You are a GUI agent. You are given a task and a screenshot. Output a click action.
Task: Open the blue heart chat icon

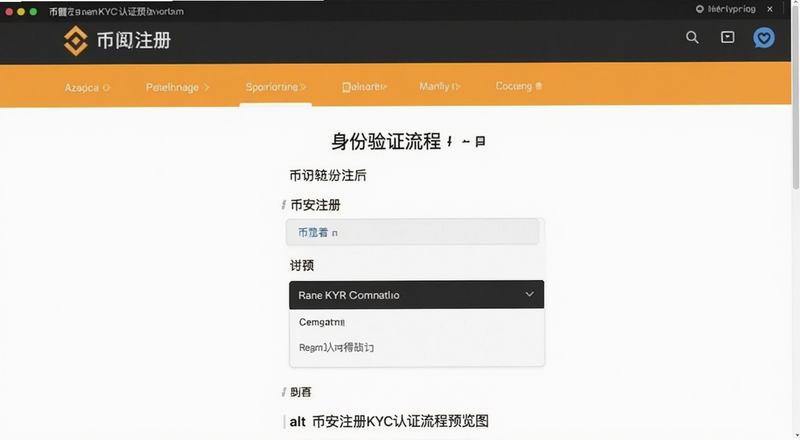[x=764, y=38]
